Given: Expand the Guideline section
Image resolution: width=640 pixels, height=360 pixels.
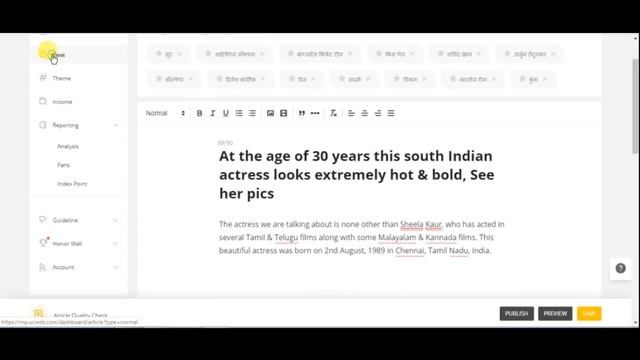Looking at the screenshot, I should pyautogui.click(x=116, y=220).
